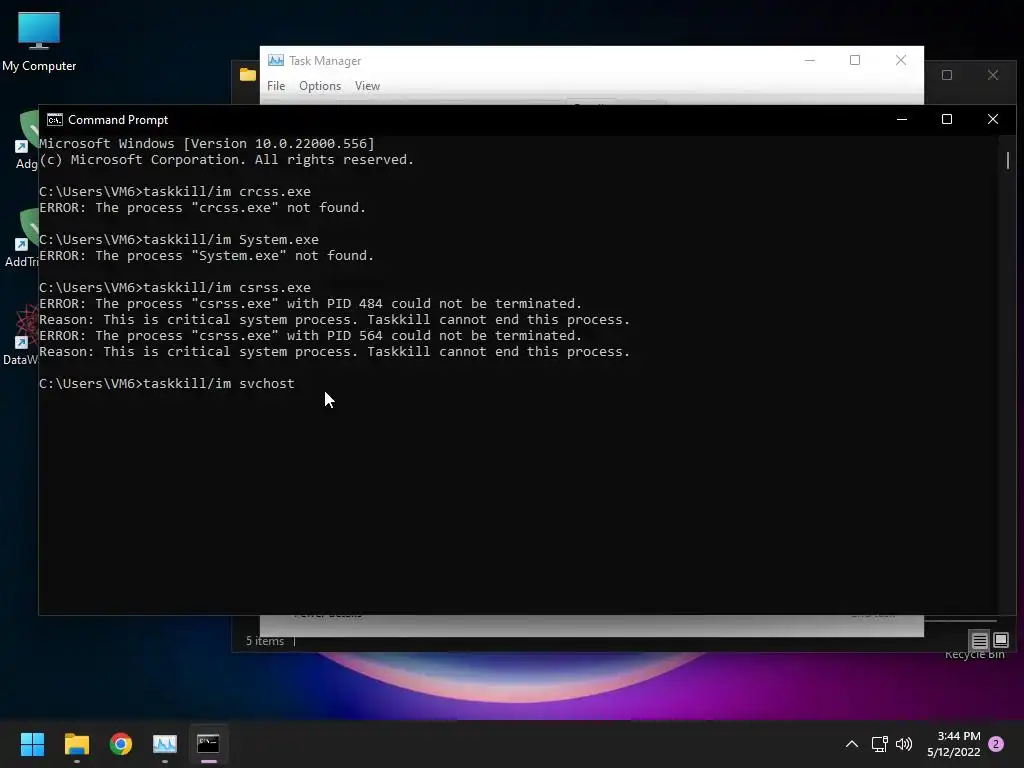The image size is (1024, 768).
Task: Open the network status tray icon
Action: 880,744
